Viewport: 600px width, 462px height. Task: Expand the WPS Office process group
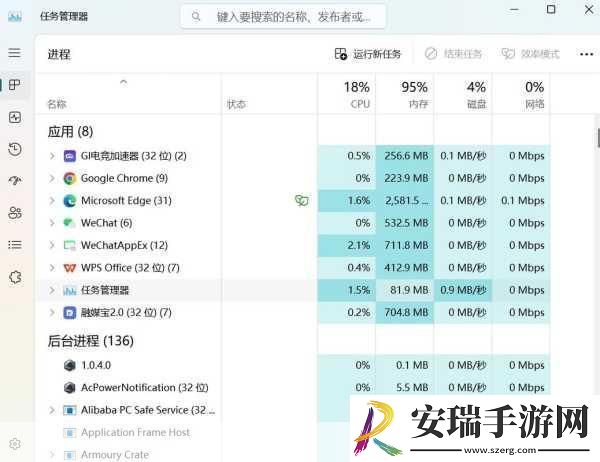pyautogui.click(x=52, y=268)
